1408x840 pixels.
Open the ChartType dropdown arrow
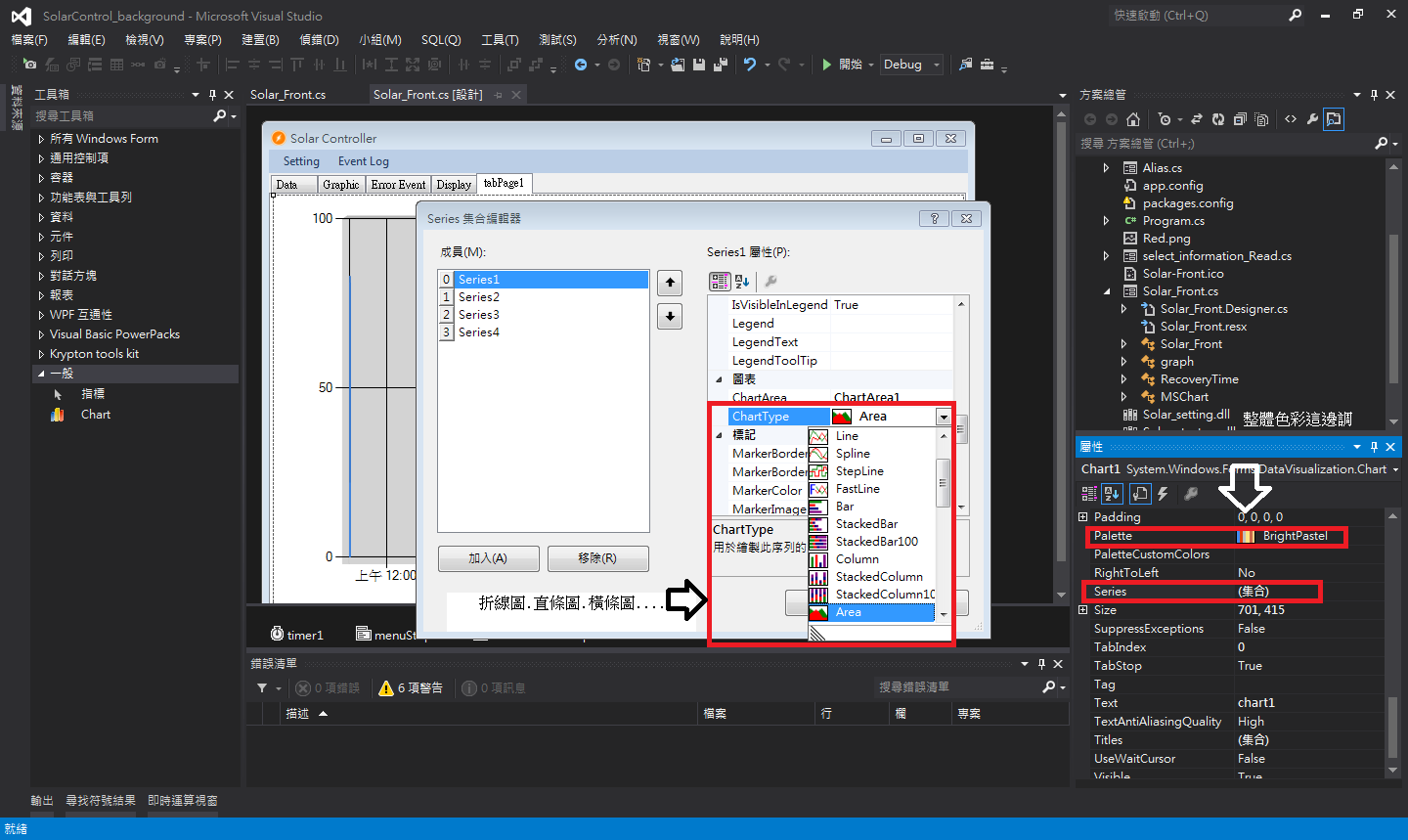[944, 417]
